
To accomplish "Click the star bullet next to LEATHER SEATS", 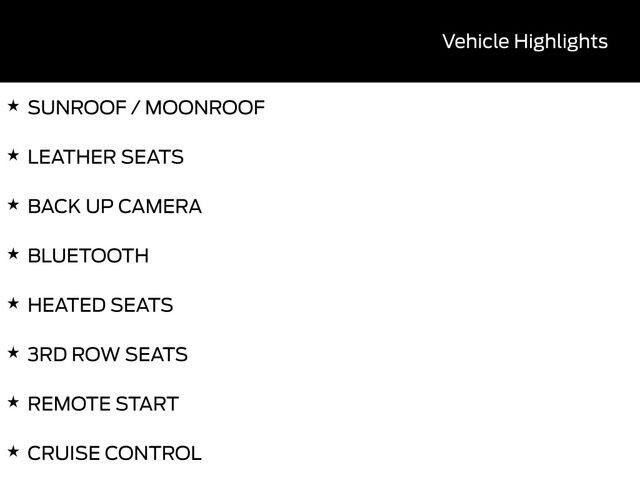I will point(13,155).
